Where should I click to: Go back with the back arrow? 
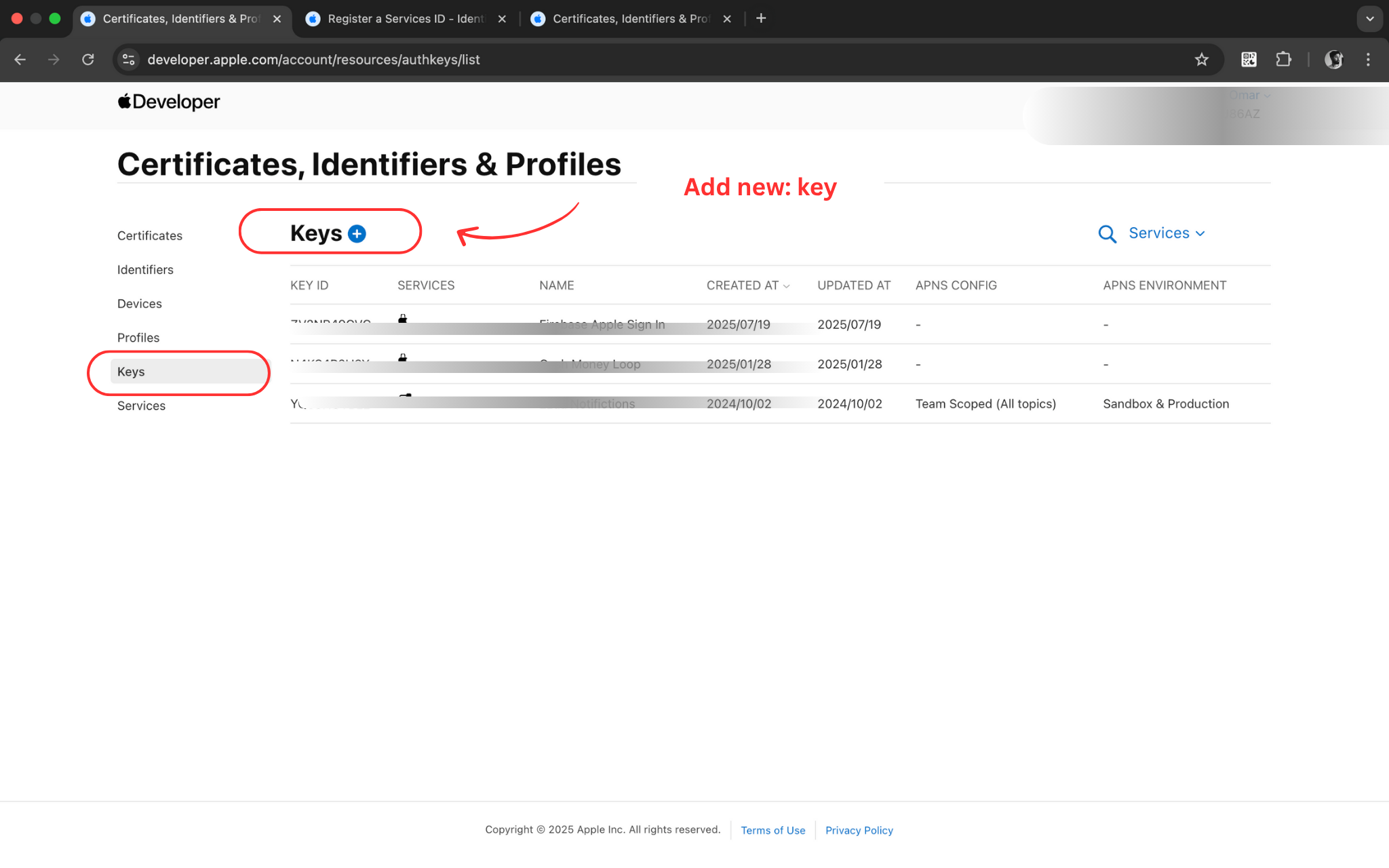pos(20,60)
